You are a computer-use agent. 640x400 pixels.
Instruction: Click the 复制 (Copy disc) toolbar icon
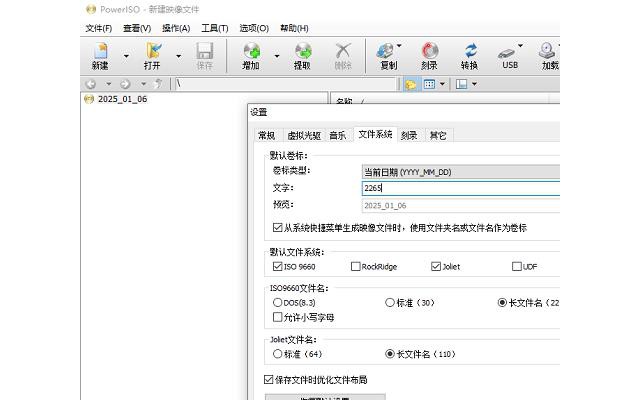tap(386, 56)
